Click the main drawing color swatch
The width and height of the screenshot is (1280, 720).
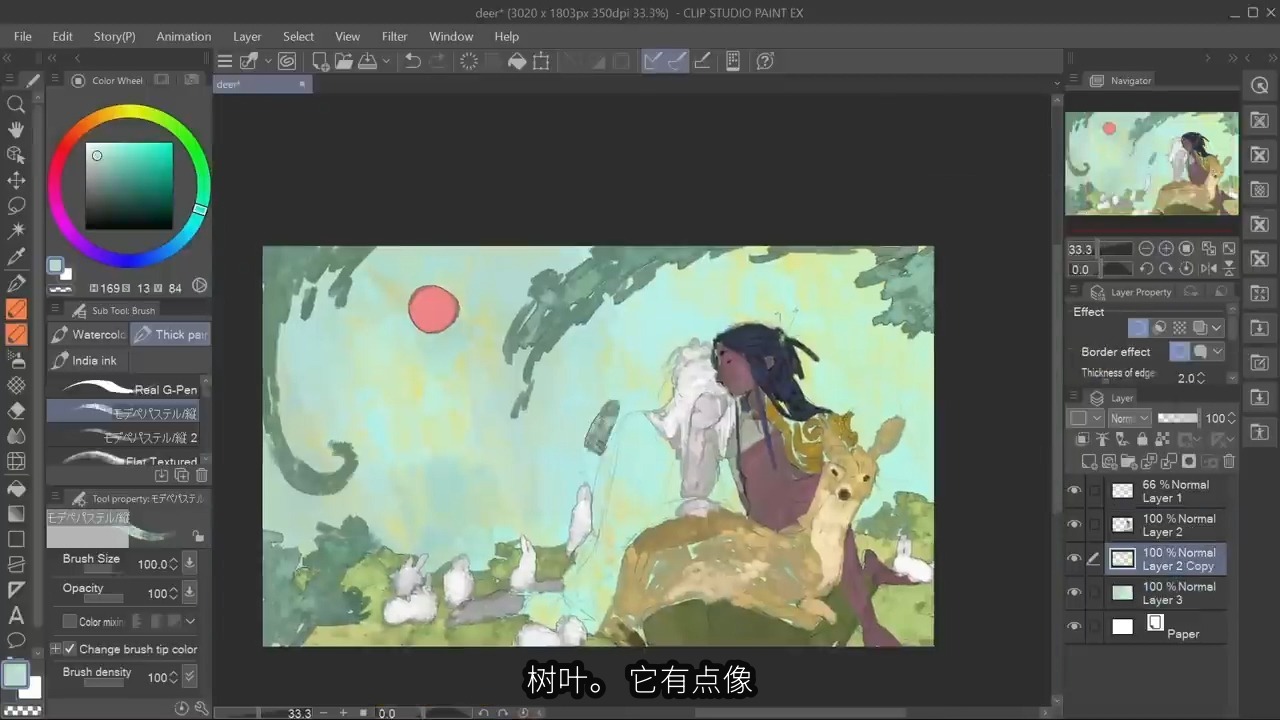[x=15, y=674]
